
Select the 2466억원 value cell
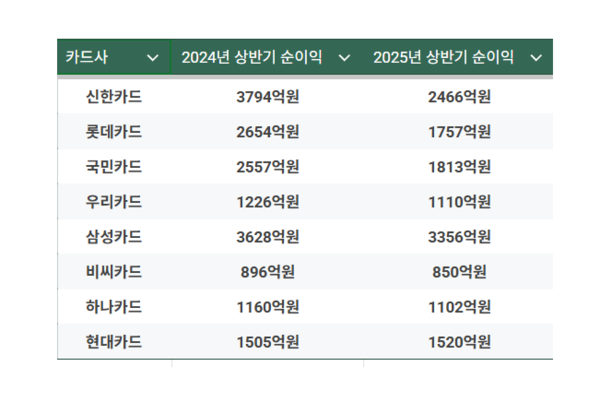point(459,97)
